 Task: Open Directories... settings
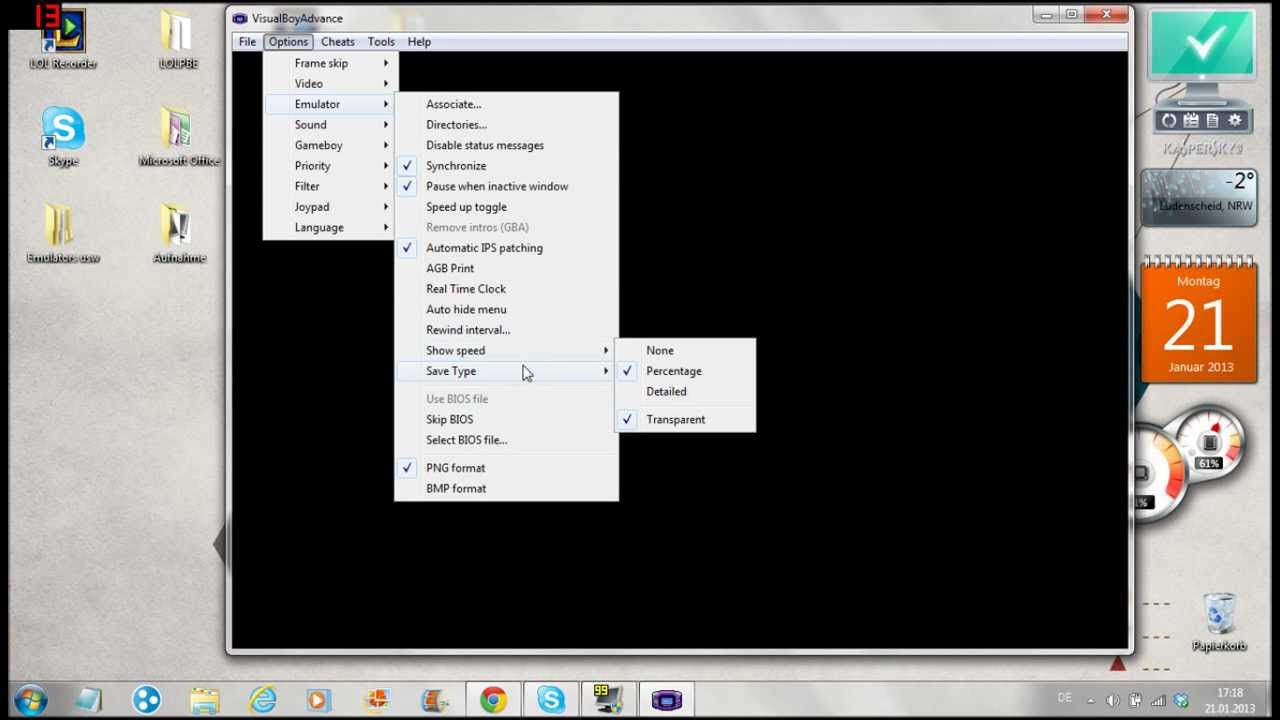click(x=506, y=125)
